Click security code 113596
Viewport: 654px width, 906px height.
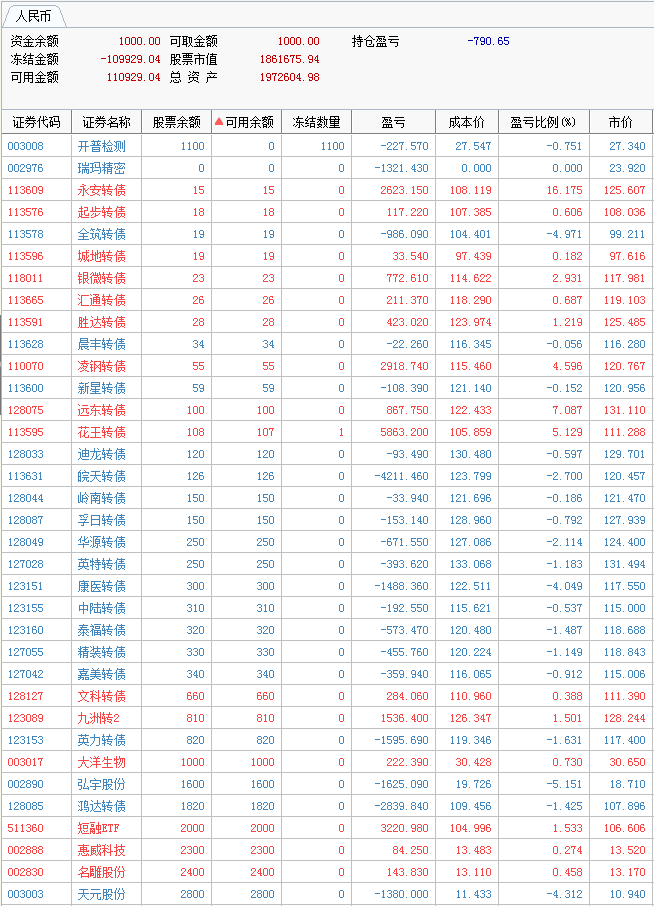pyautogui.click(x=25, y=256)
